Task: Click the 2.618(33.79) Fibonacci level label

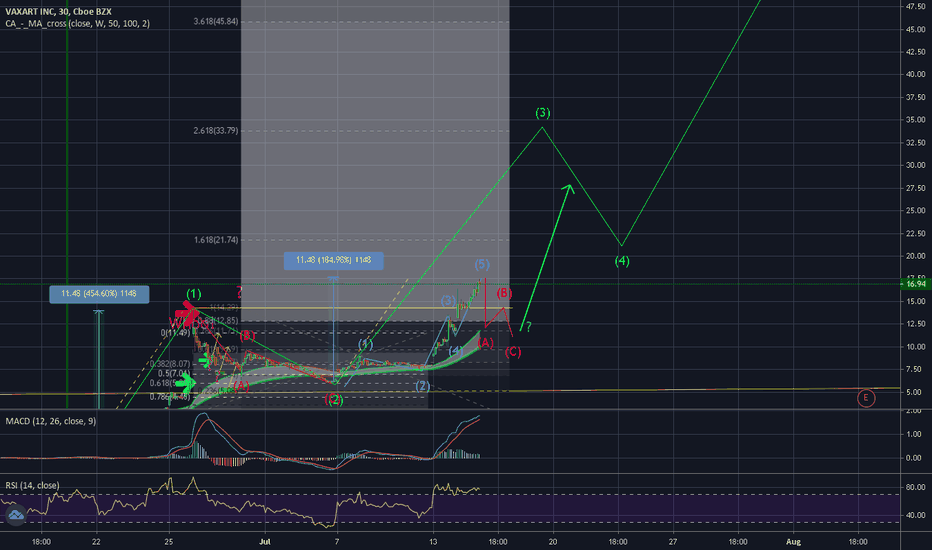Action: pos(216,131)
